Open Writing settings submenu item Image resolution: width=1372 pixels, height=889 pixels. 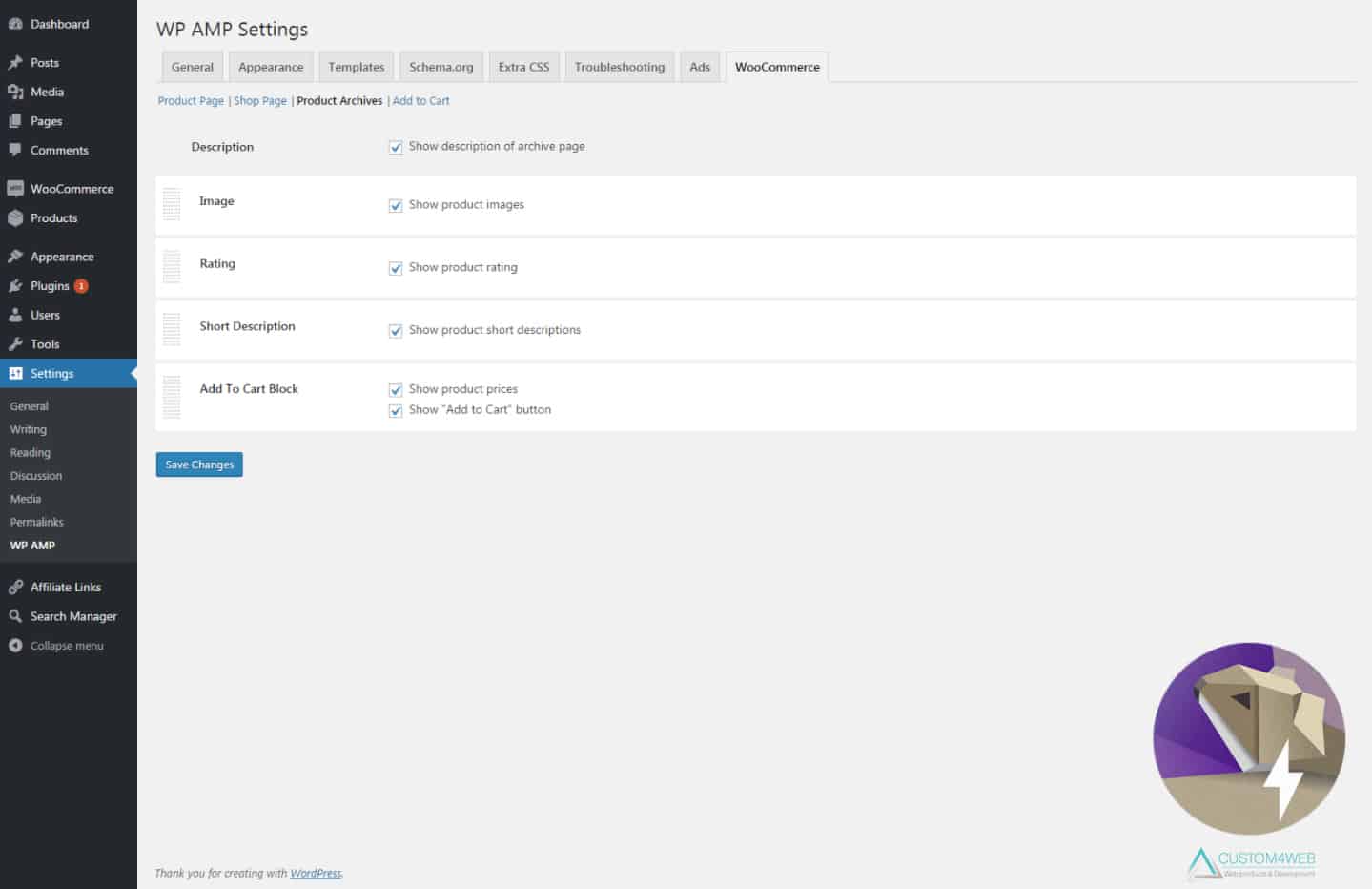tap(29, 429)
